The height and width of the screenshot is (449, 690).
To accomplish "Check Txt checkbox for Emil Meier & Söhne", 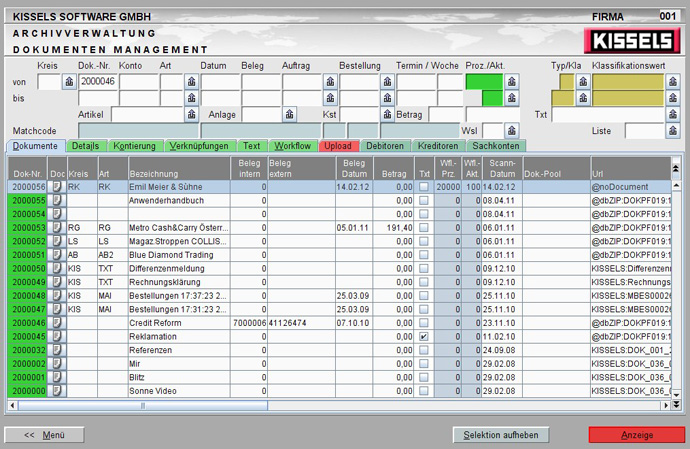I will coord(424,187).
